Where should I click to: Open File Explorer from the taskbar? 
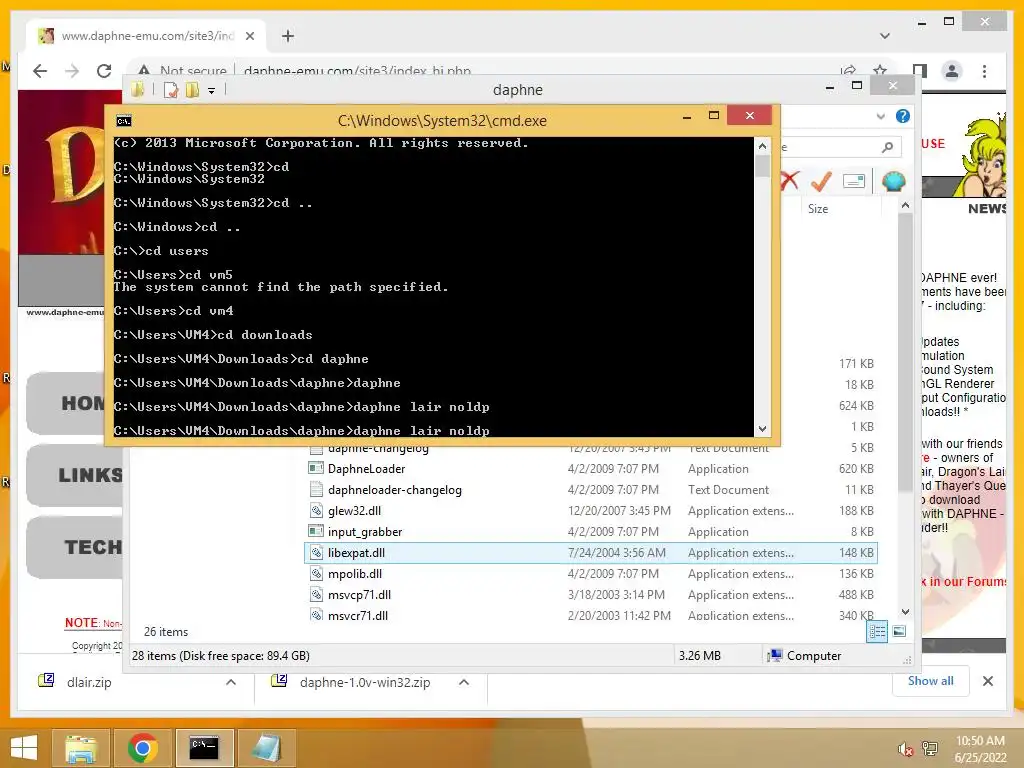(x=81, y=748)
